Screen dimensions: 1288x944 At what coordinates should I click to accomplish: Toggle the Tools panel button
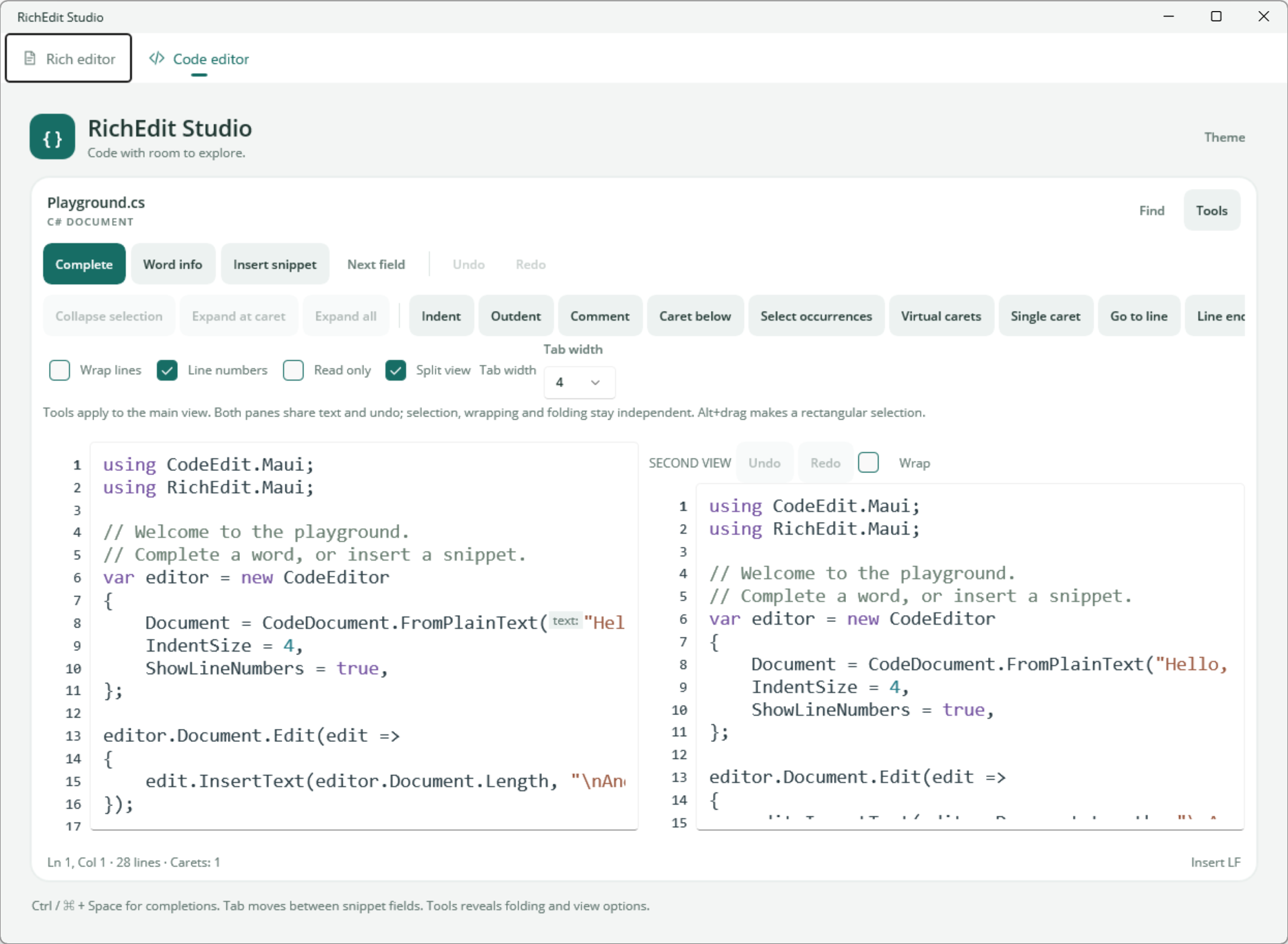tap(1211, 210)
